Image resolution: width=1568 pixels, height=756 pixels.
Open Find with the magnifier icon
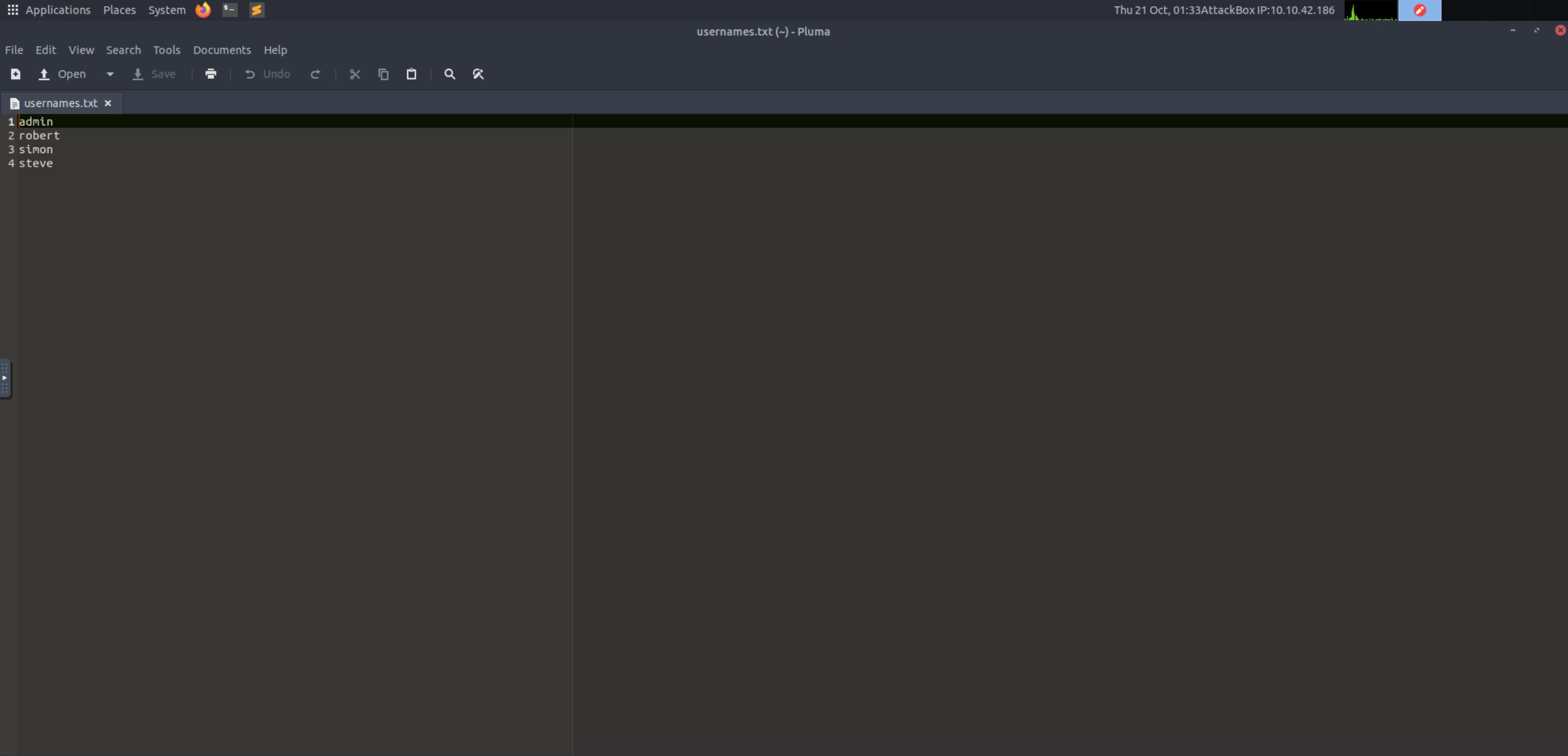pos(449,74)
